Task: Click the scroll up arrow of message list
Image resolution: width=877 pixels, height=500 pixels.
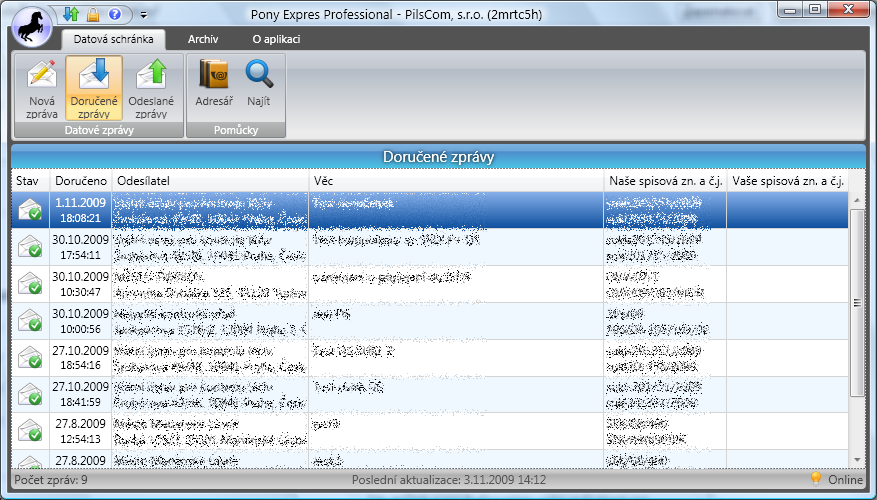Action: pyautogui.click(x=857, y=200)
